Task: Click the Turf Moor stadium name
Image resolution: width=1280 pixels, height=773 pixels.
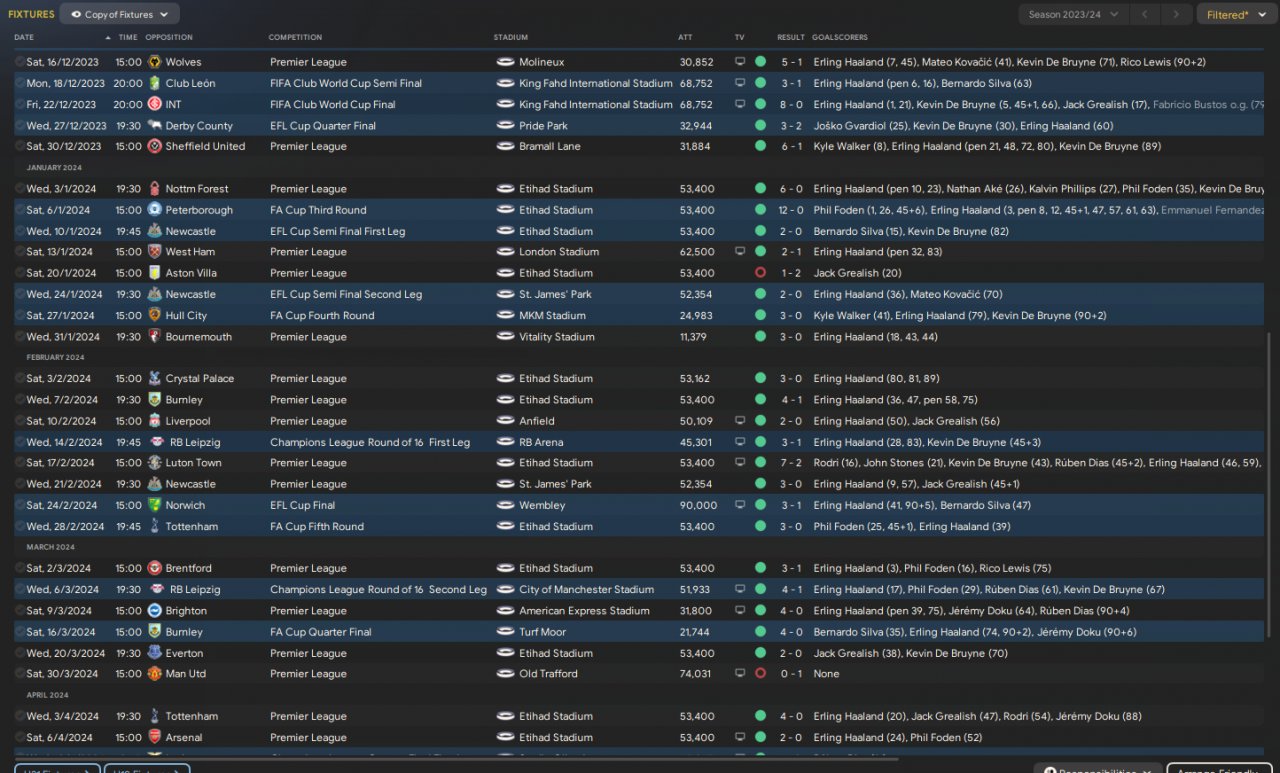Action: click(543, 632)
